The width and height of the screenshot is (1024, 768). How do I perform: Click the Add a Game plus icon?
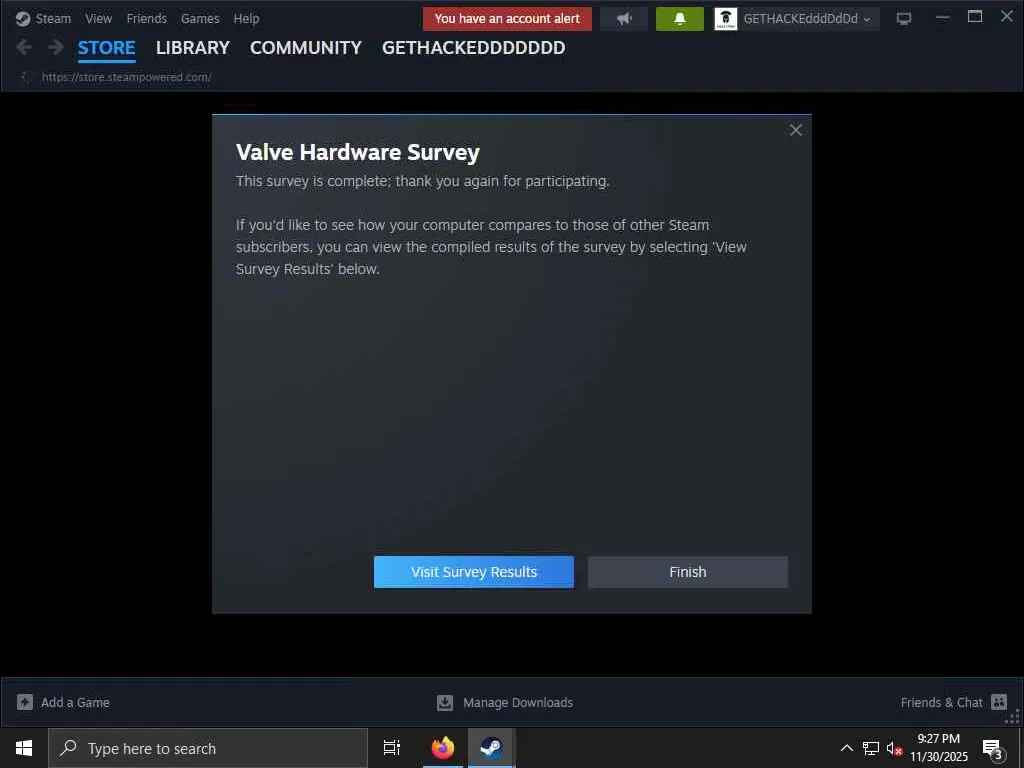point(25,702)
